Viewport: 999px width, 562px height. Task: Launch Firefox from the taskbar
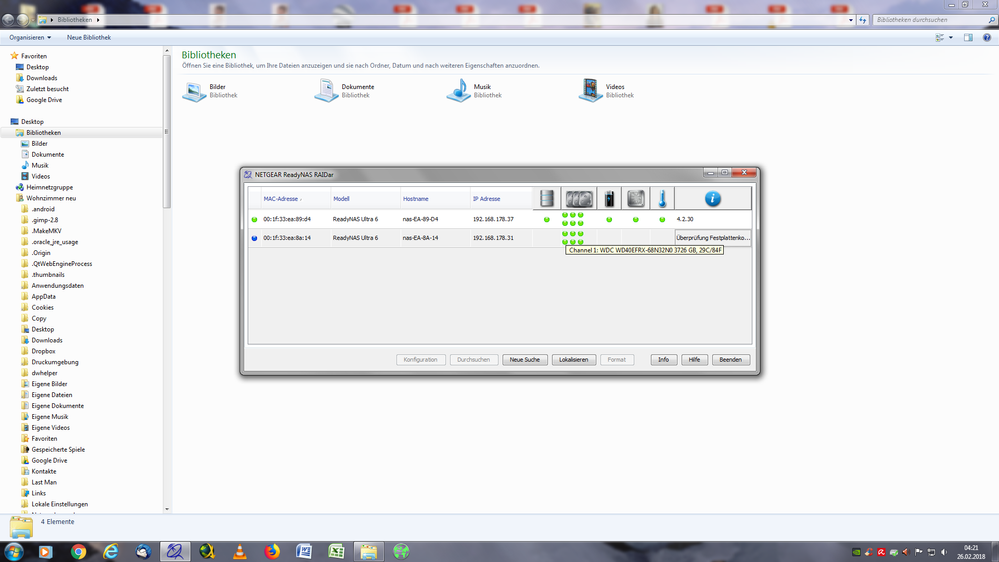click(272, 551)
